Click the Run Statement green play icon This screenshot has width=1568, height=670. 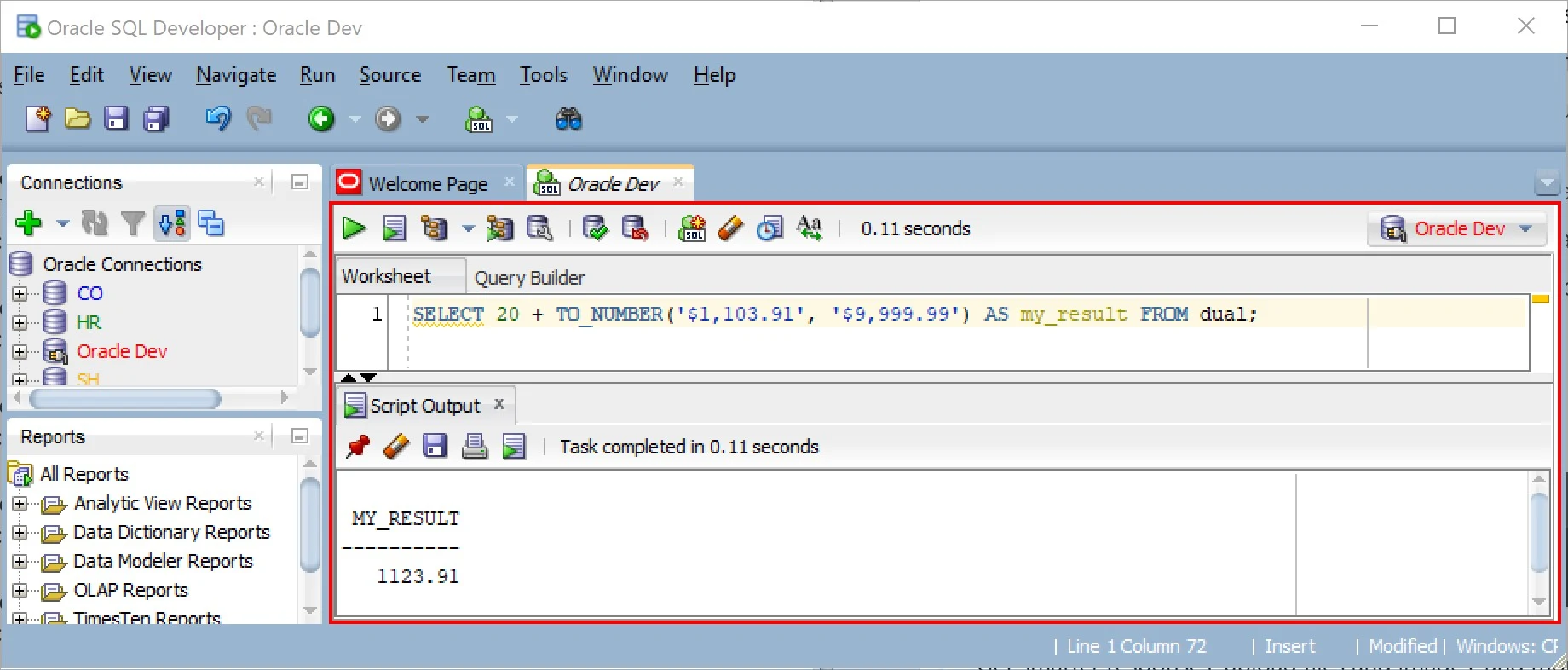[x=354, y=228]
